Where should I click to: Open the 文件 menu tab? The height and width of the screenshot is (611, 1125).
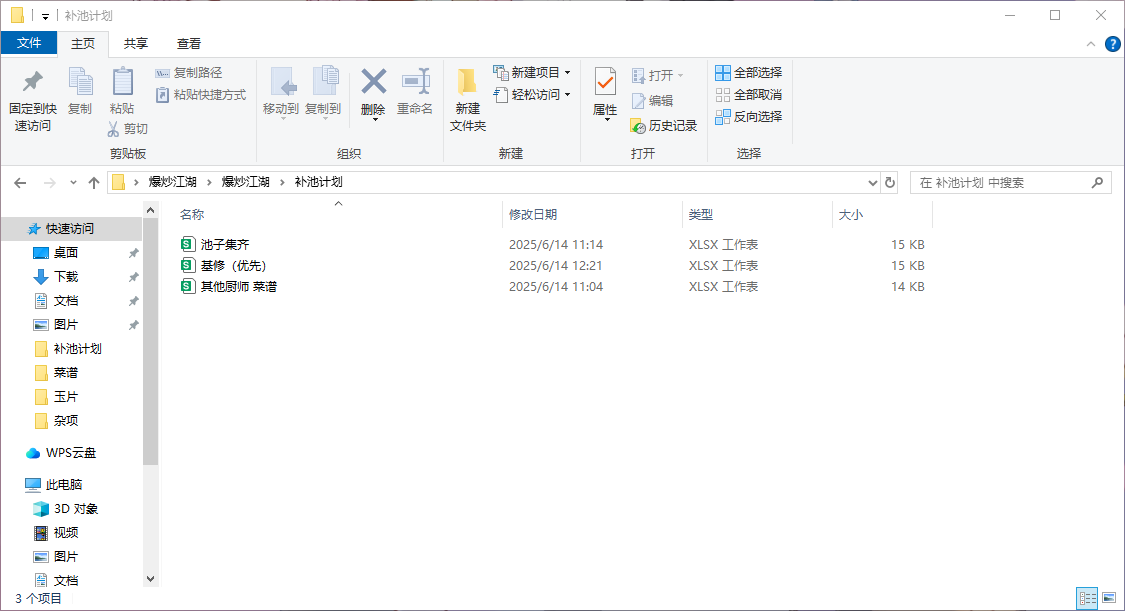point(29,43)
